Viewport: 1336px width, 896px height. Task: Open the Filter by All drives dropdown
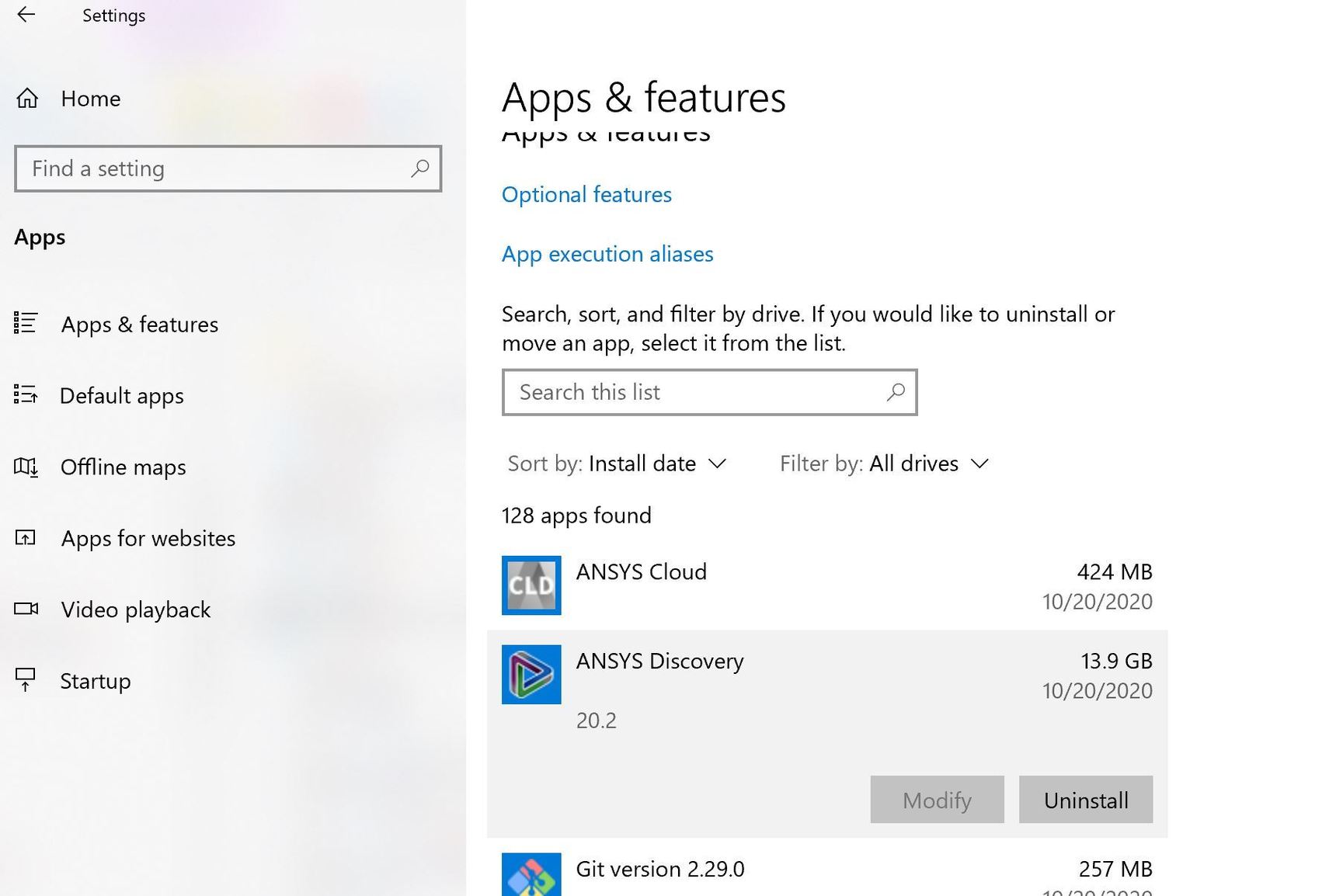[x=884, y=464]
